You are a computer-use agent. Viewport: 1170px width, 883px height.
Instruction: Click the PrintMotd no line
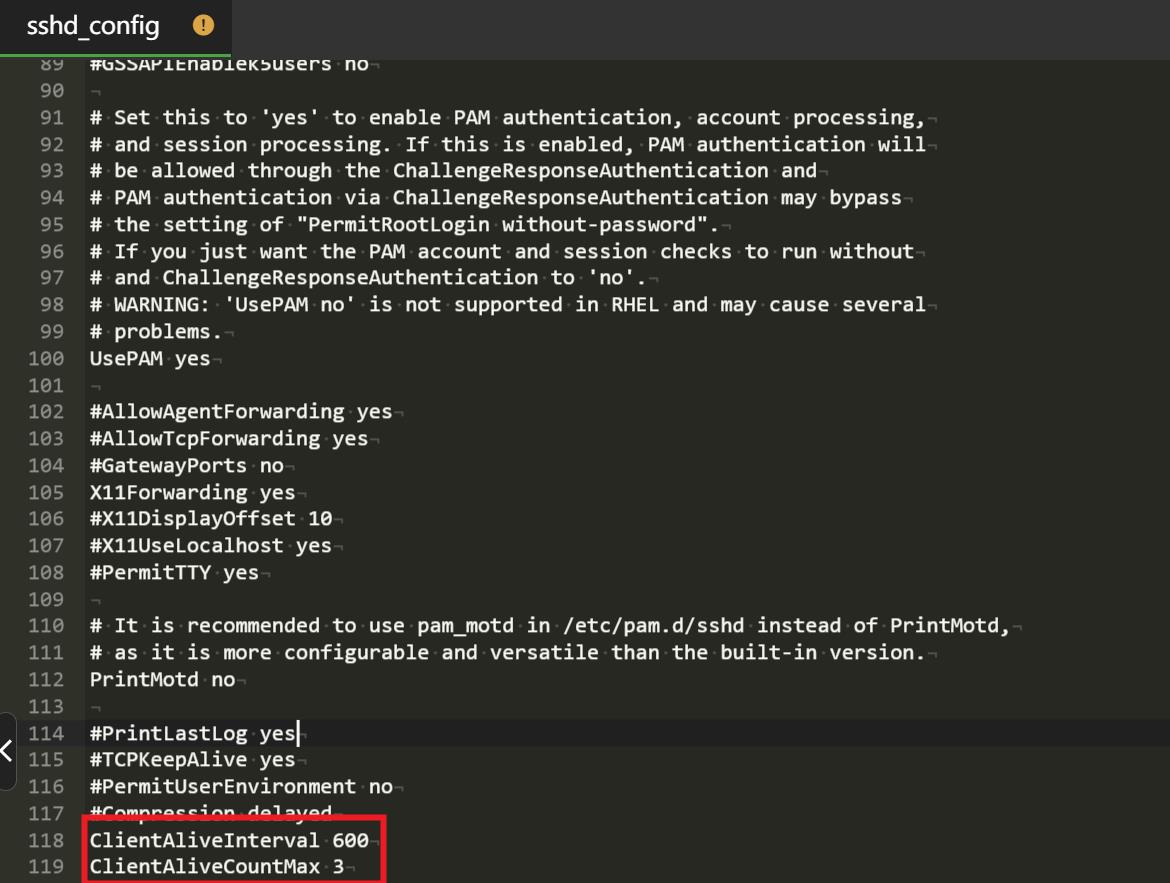(162, 679)
